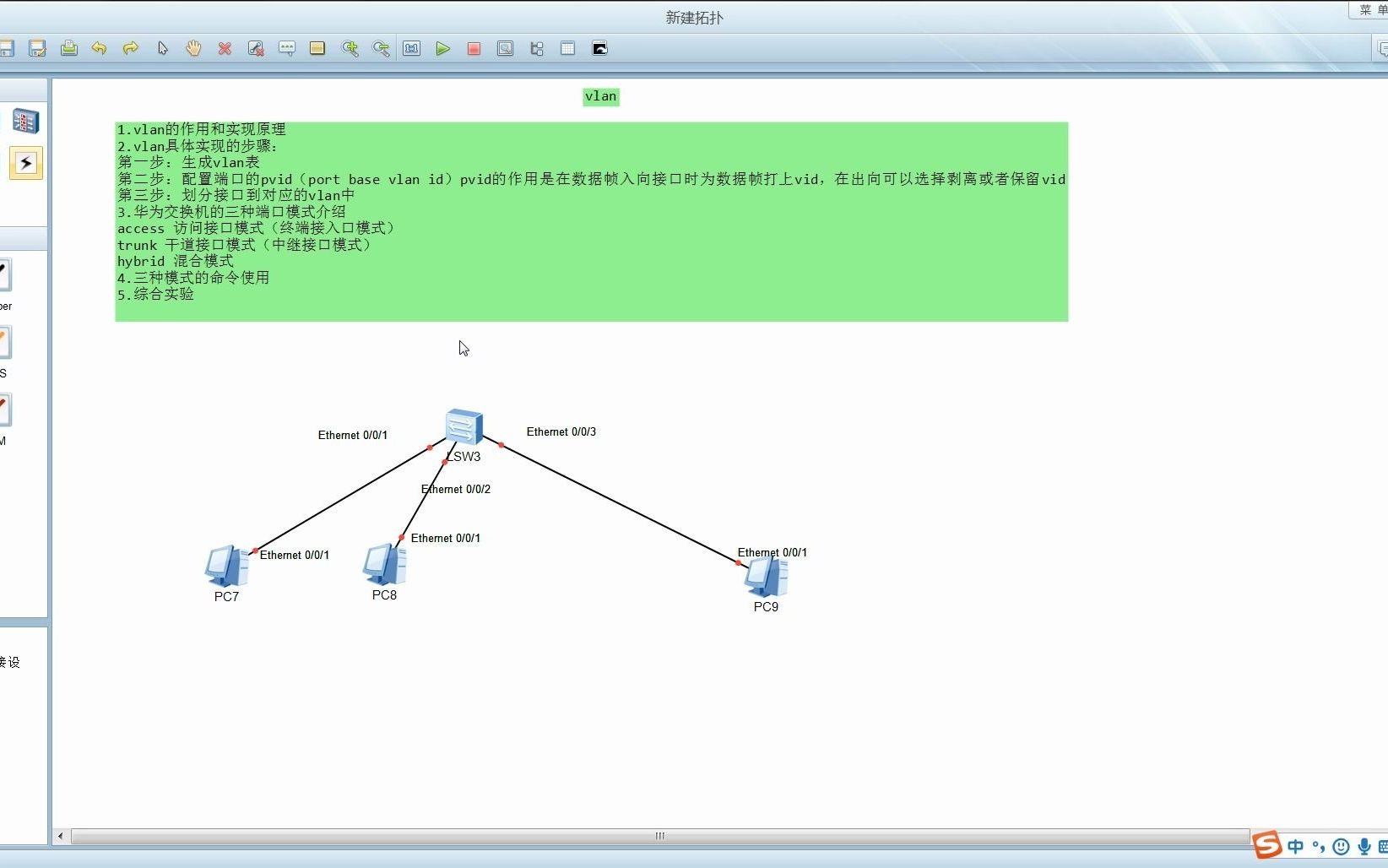Toggle the grid display icon
The image size is (1388, 868).
[567, 48]
